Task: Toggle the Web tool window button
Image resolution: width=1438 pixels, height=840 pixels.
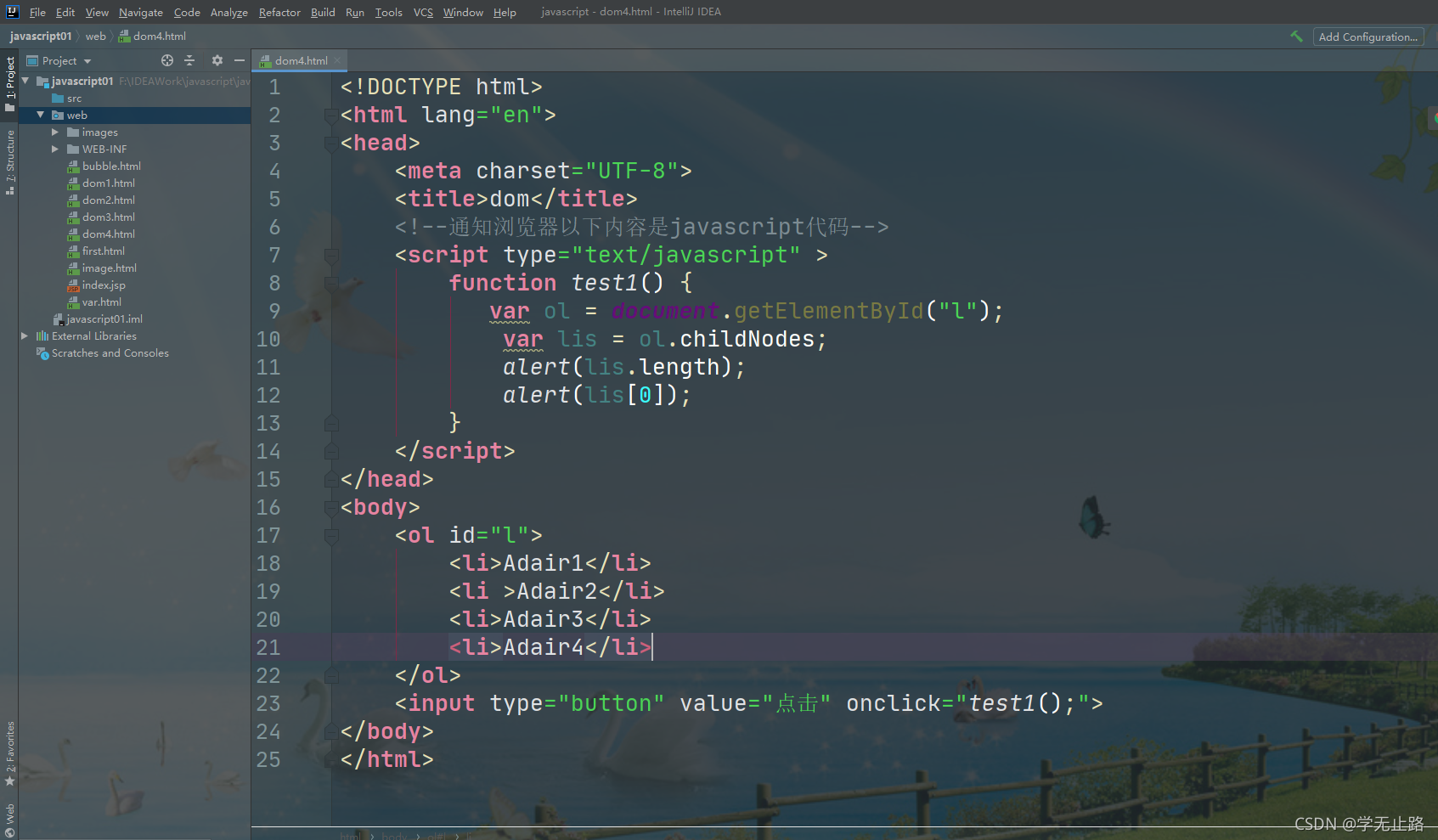Action: (x=10, y=820)
